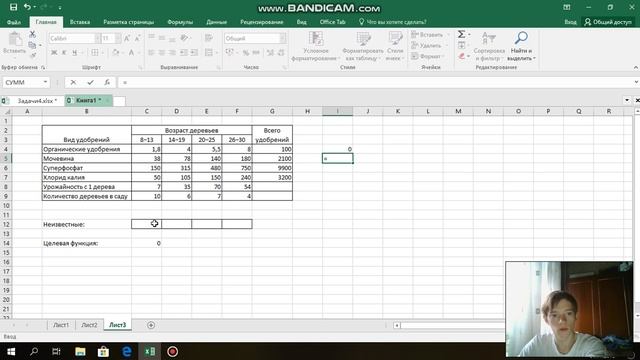Click the Font Color letter A icon
The image size is (640, 360).
click(131, 52)
